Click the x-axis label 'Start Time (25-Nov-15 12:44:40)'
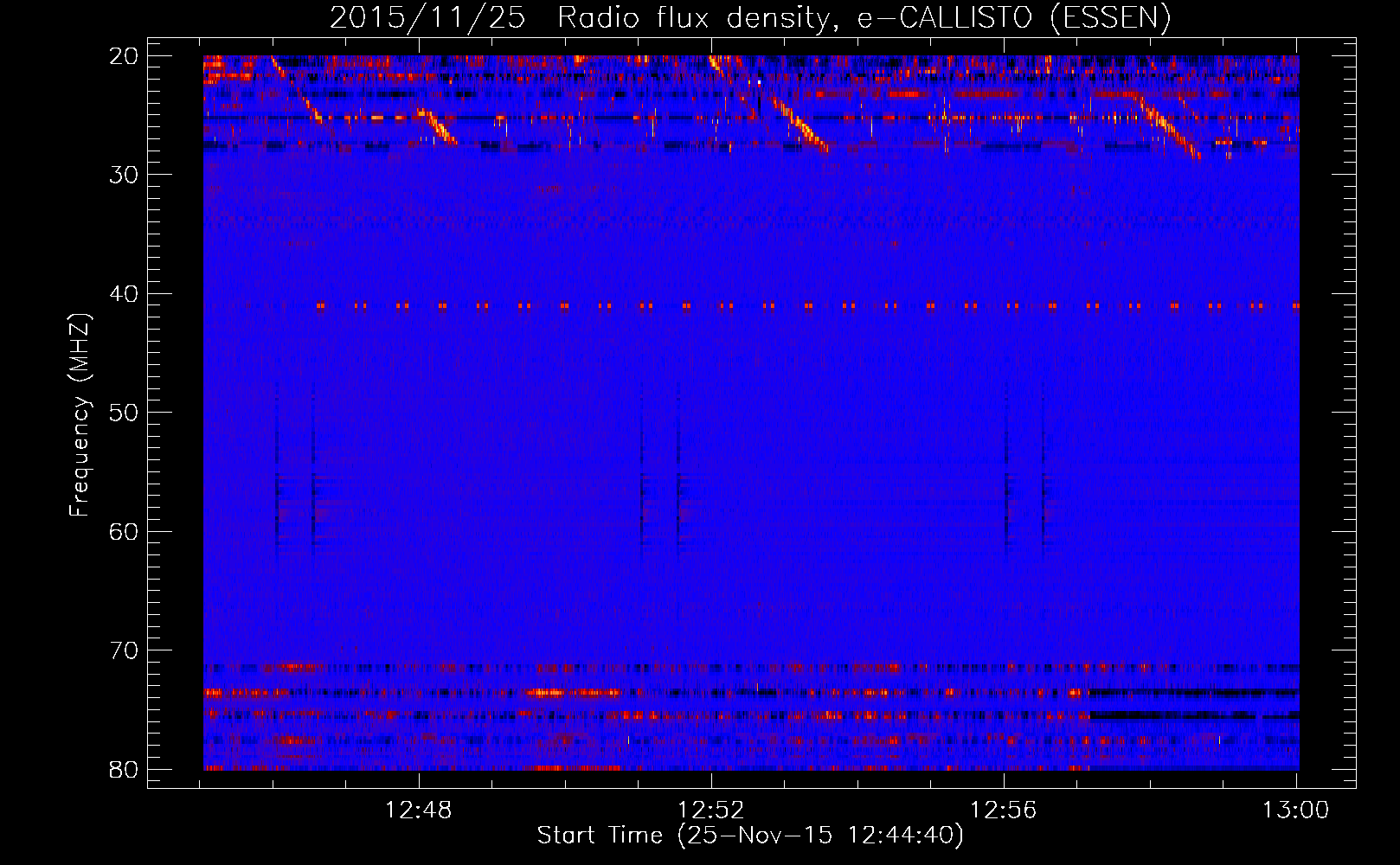This screenshot has height=865, width=1400. click(x=750, y=836)
